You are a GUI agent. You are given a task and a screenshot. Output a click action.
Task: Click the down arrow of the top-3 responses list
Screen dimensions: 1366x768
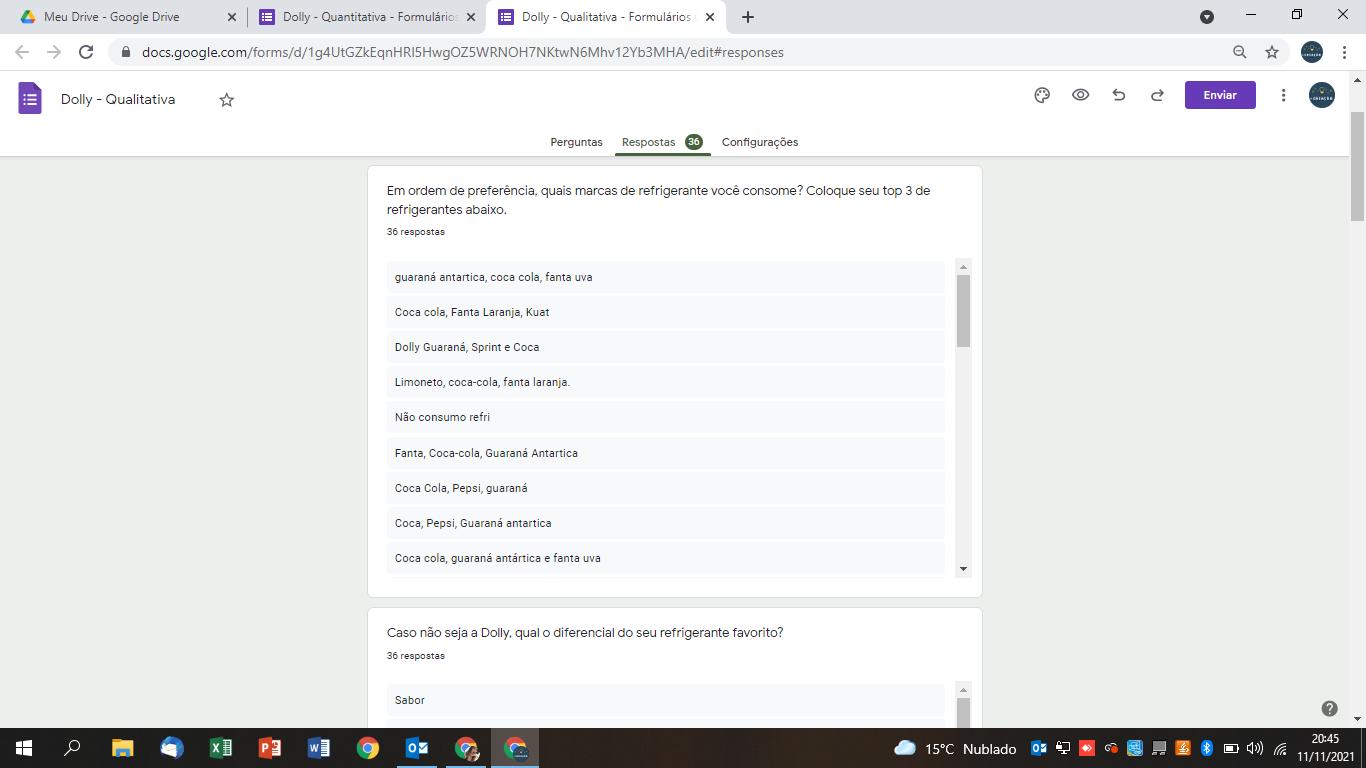coord(963,569)
